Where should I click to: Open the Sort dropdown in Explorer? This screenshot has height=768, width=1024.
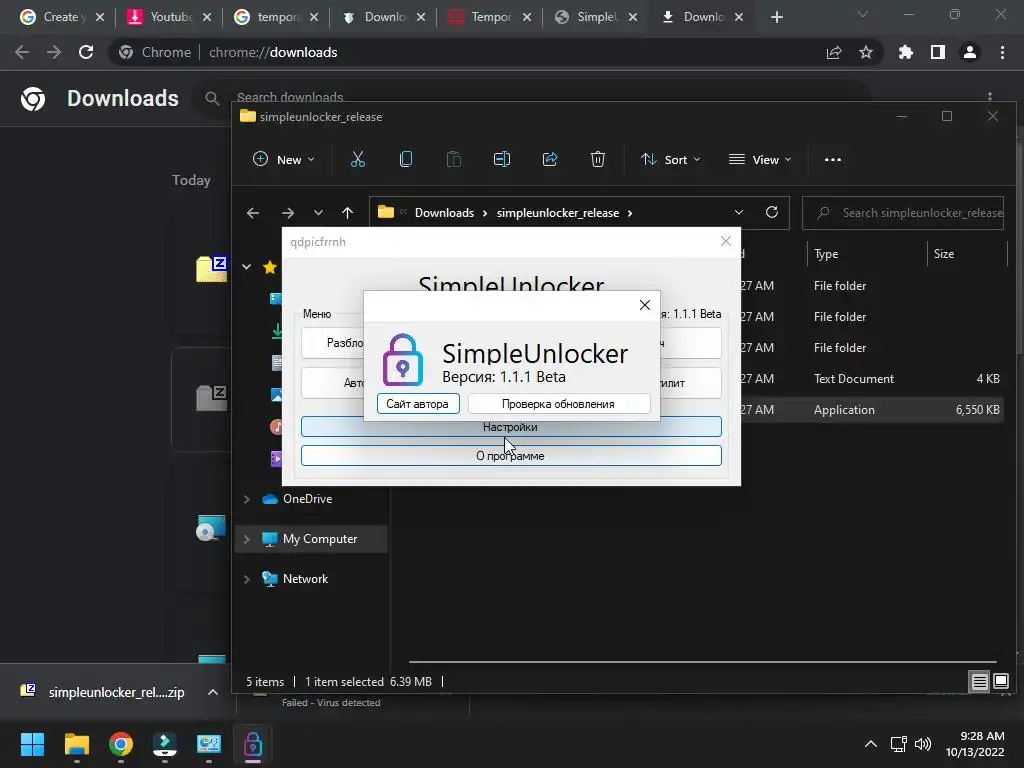pyautogui.click(x=671, y=159)
